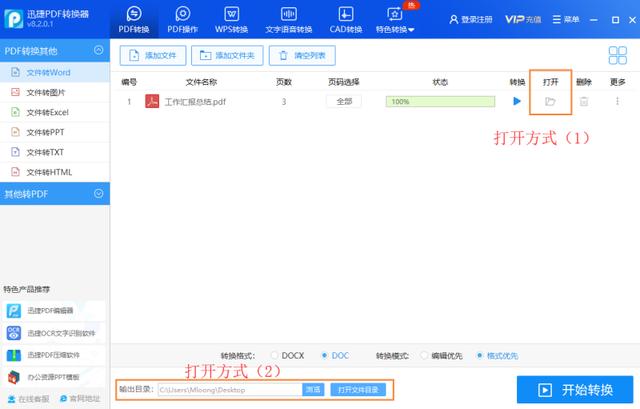Open the PDF转换 tab

[x=134, y=19]
